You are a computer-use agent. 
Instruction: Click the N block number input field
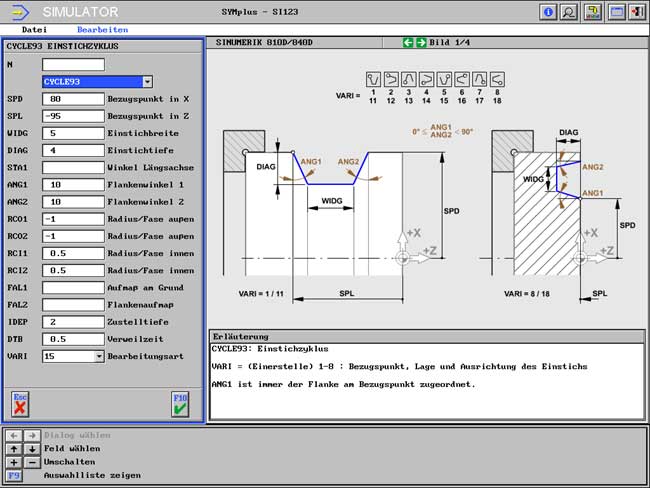click(73, 65)
